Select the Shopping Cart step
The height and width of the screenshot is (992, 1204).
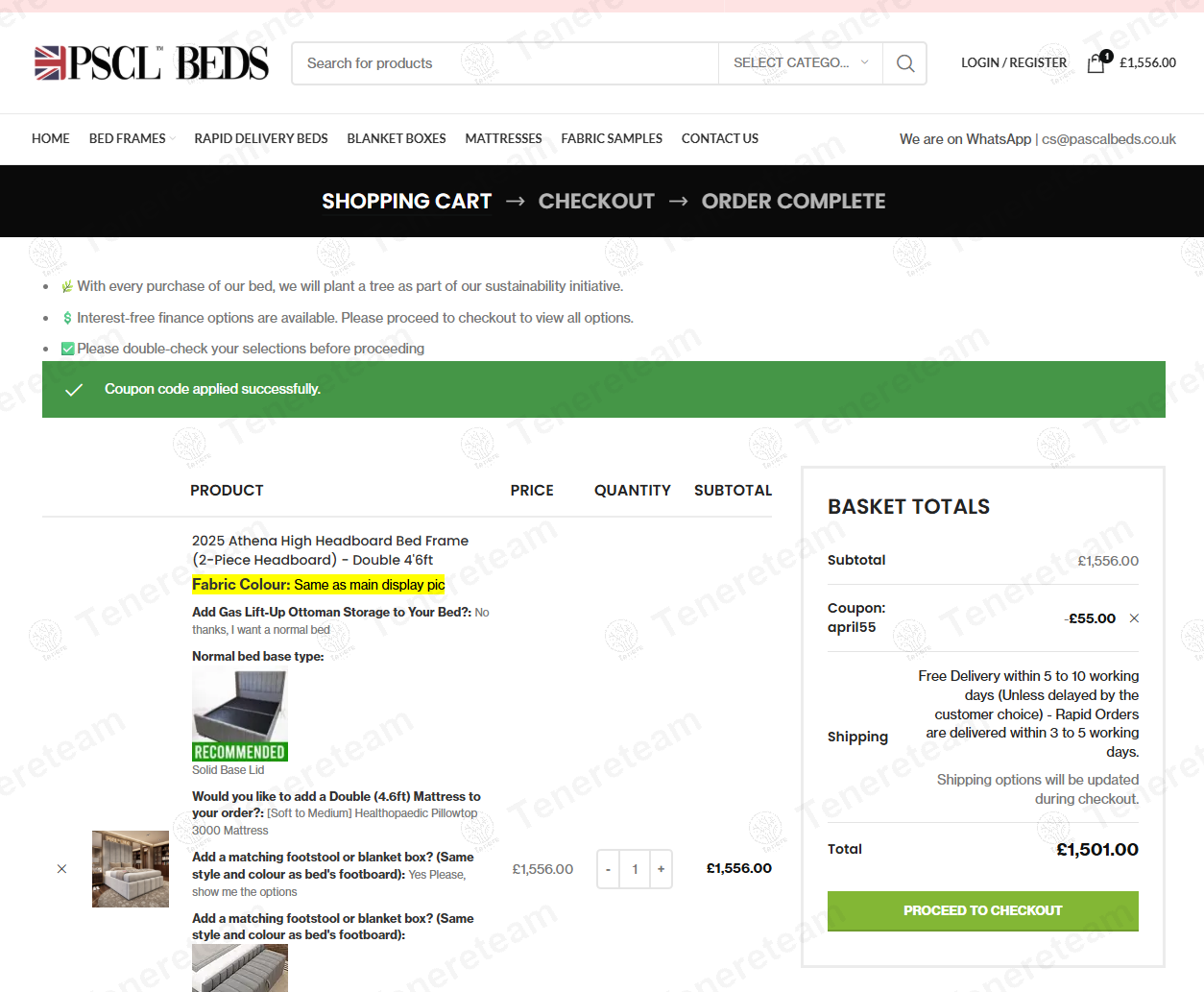coord(407,202)
